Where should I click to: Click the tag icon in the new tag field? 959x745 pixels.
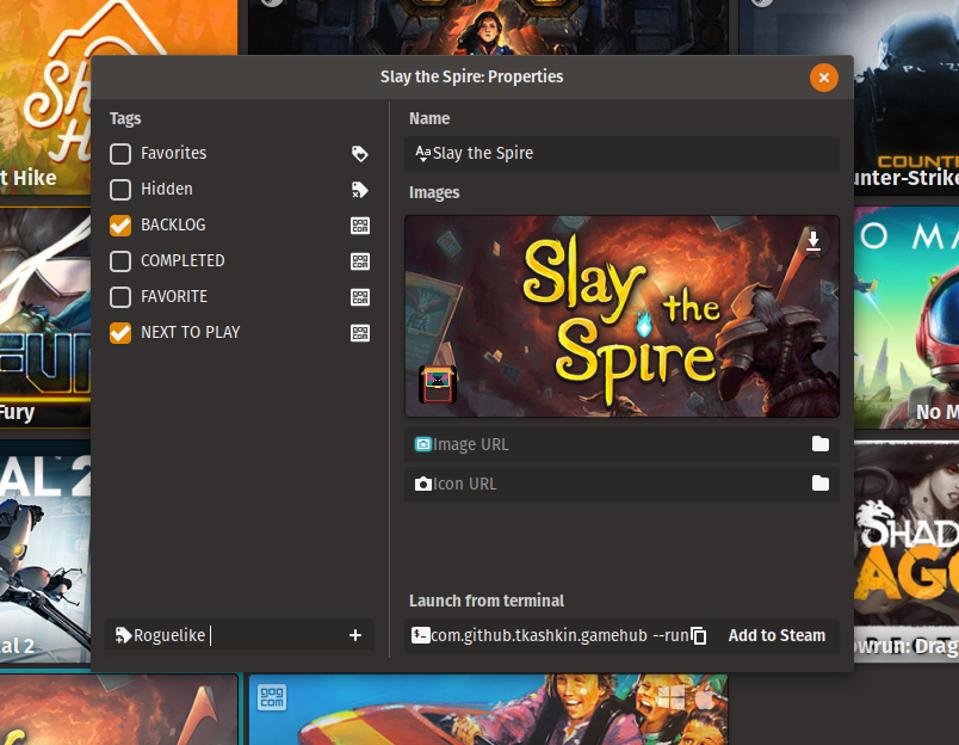tap(123, 636)
